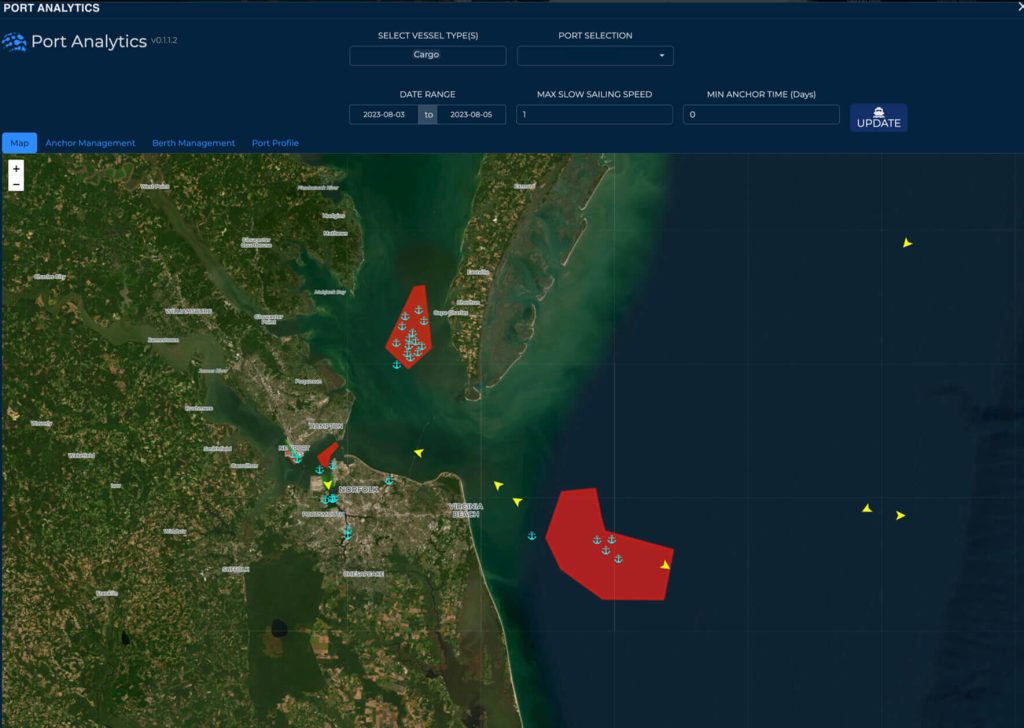Viewport: 1024px width, 728px height.
Task: Focus the Min Anchor Time input
Action: click(760, 115)
